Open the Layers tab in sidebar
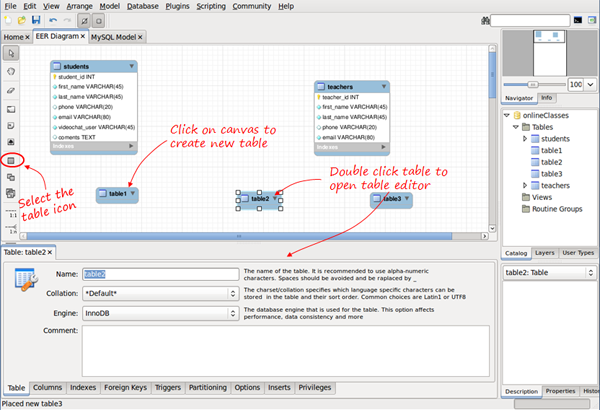Screen dimensions: 600x410 545,253
